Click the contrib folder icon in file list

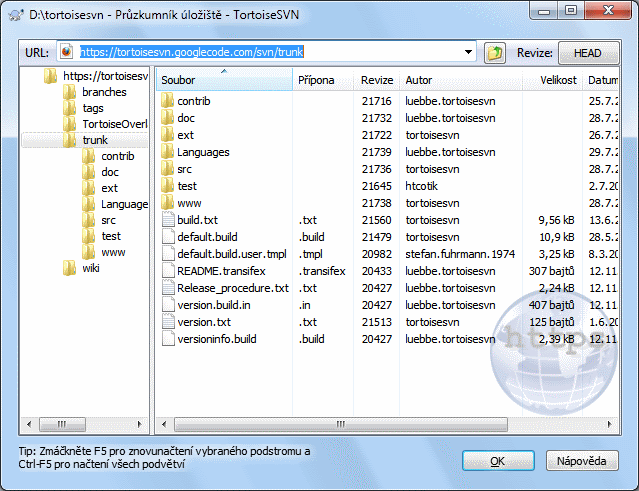(x=167, y=101)
